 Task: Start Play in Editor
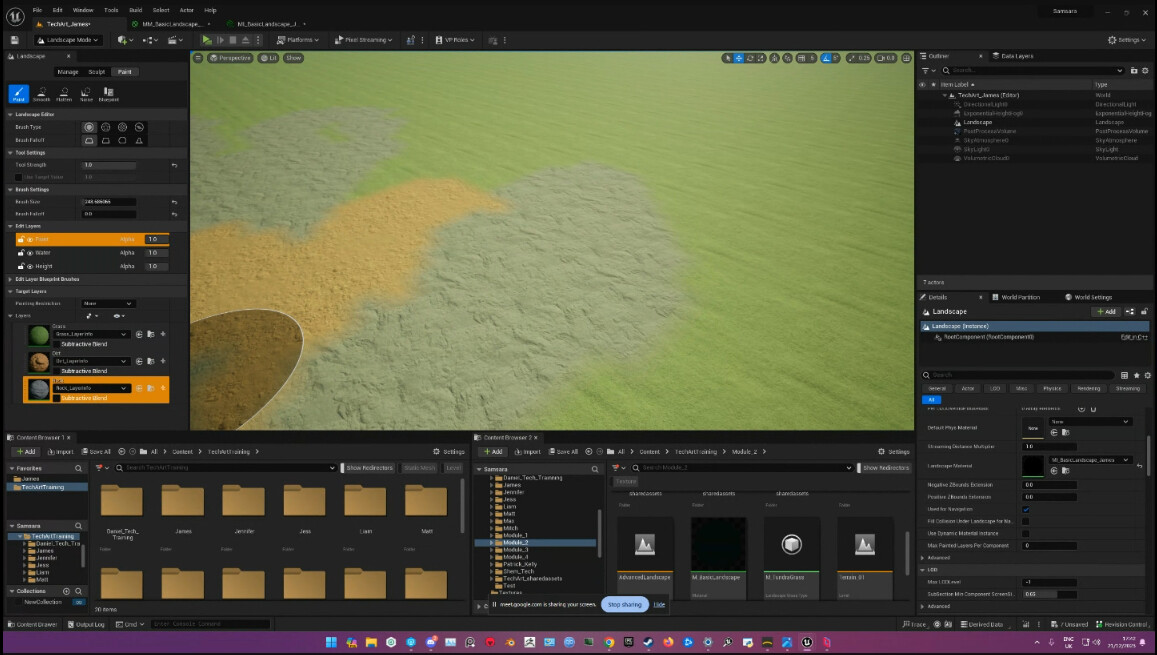click(x=207, y=40)
